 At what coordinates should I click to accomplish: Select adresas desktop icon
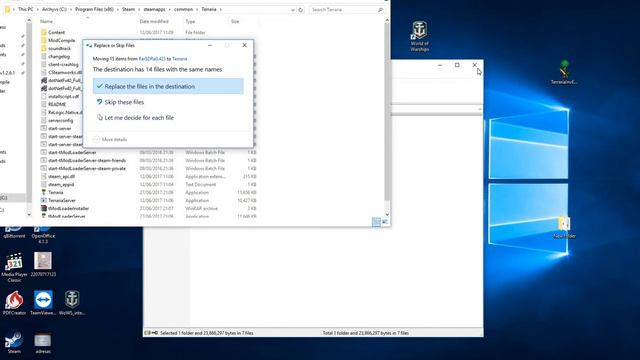43,343
